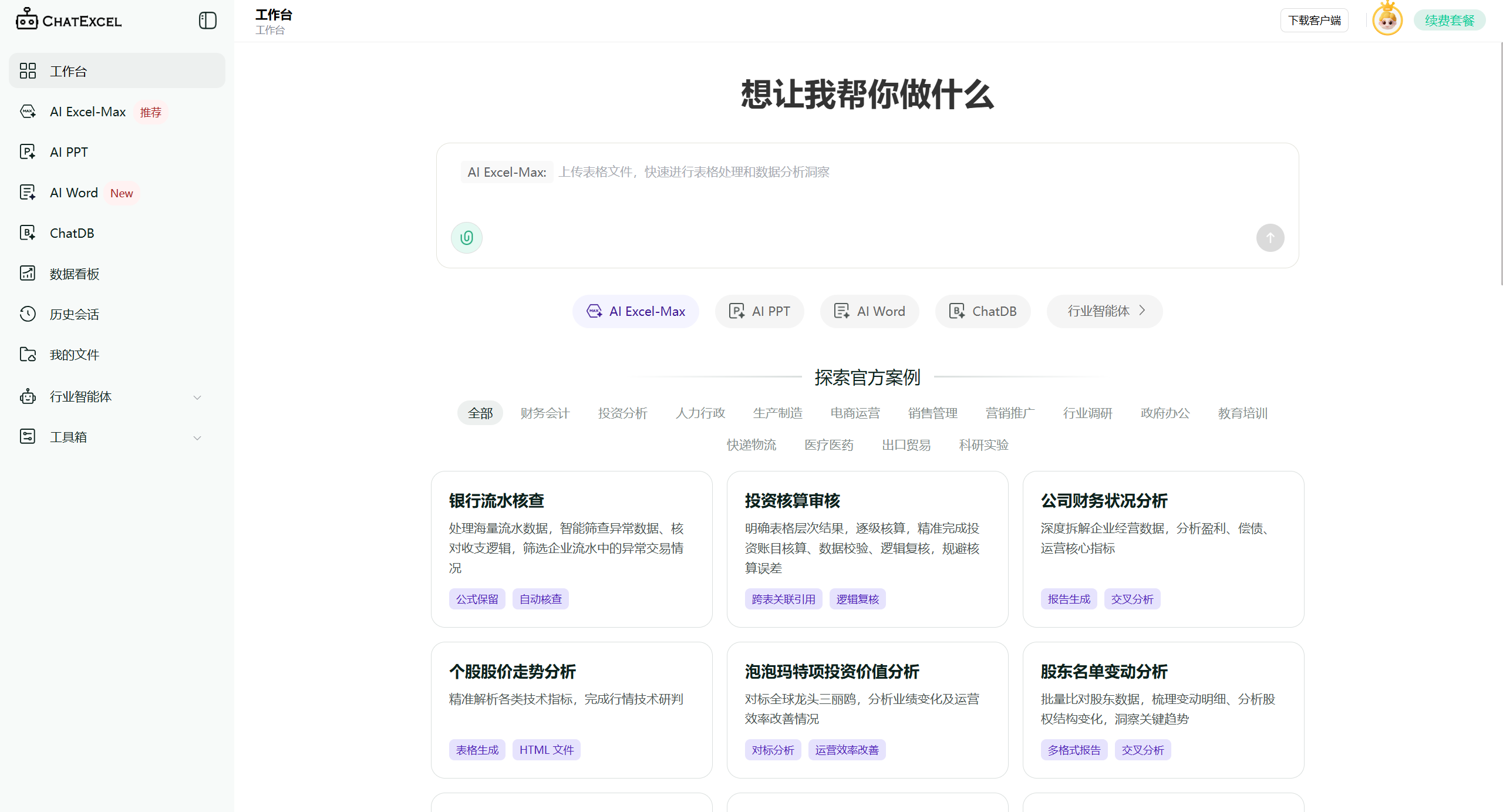Screen dimensions: 1503x812
Task: Click the 续费套餐 renewal button
Action: click(x=1450, y=21)
